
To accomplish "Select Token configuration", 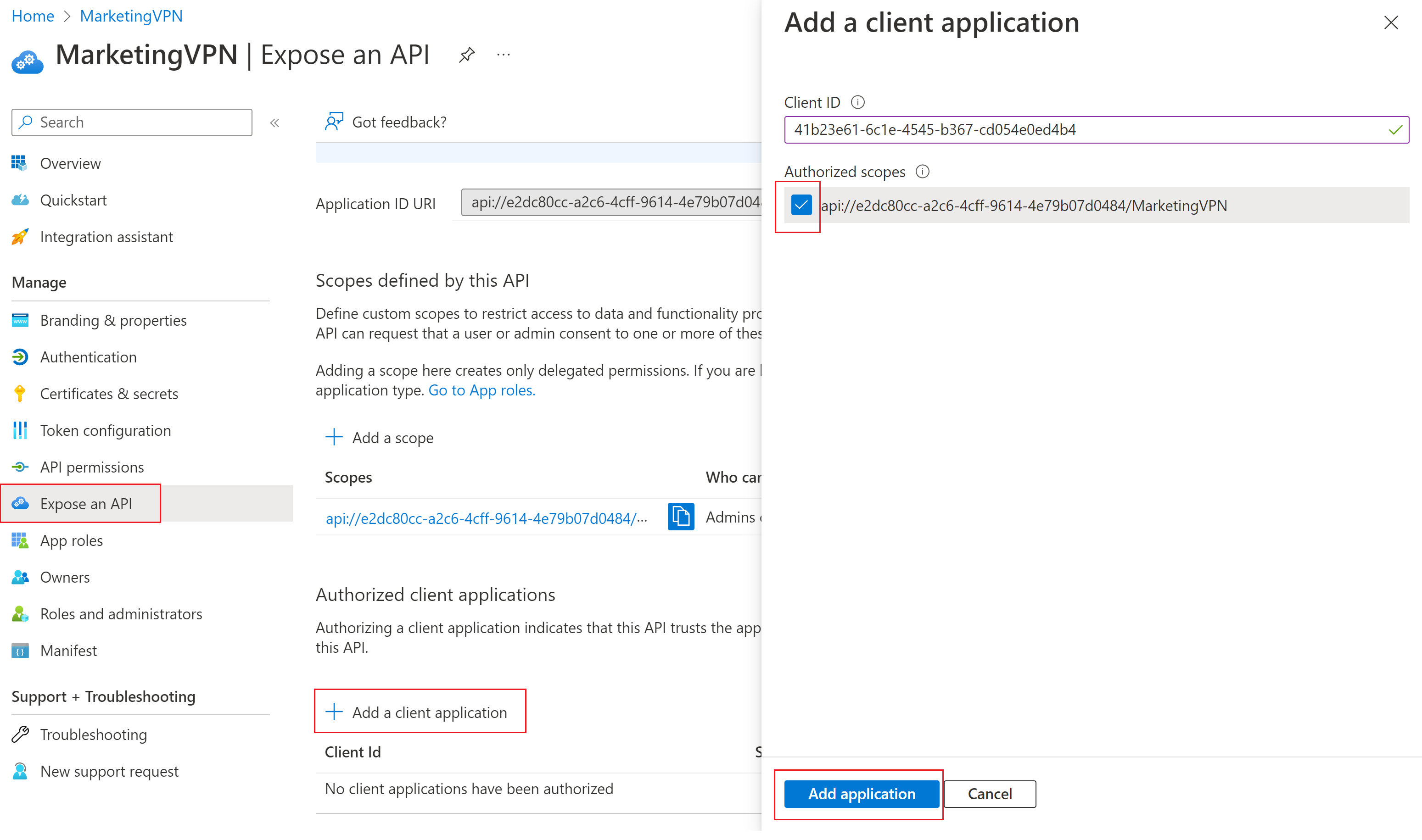I will pyautogui.click(x=105, y=431).
